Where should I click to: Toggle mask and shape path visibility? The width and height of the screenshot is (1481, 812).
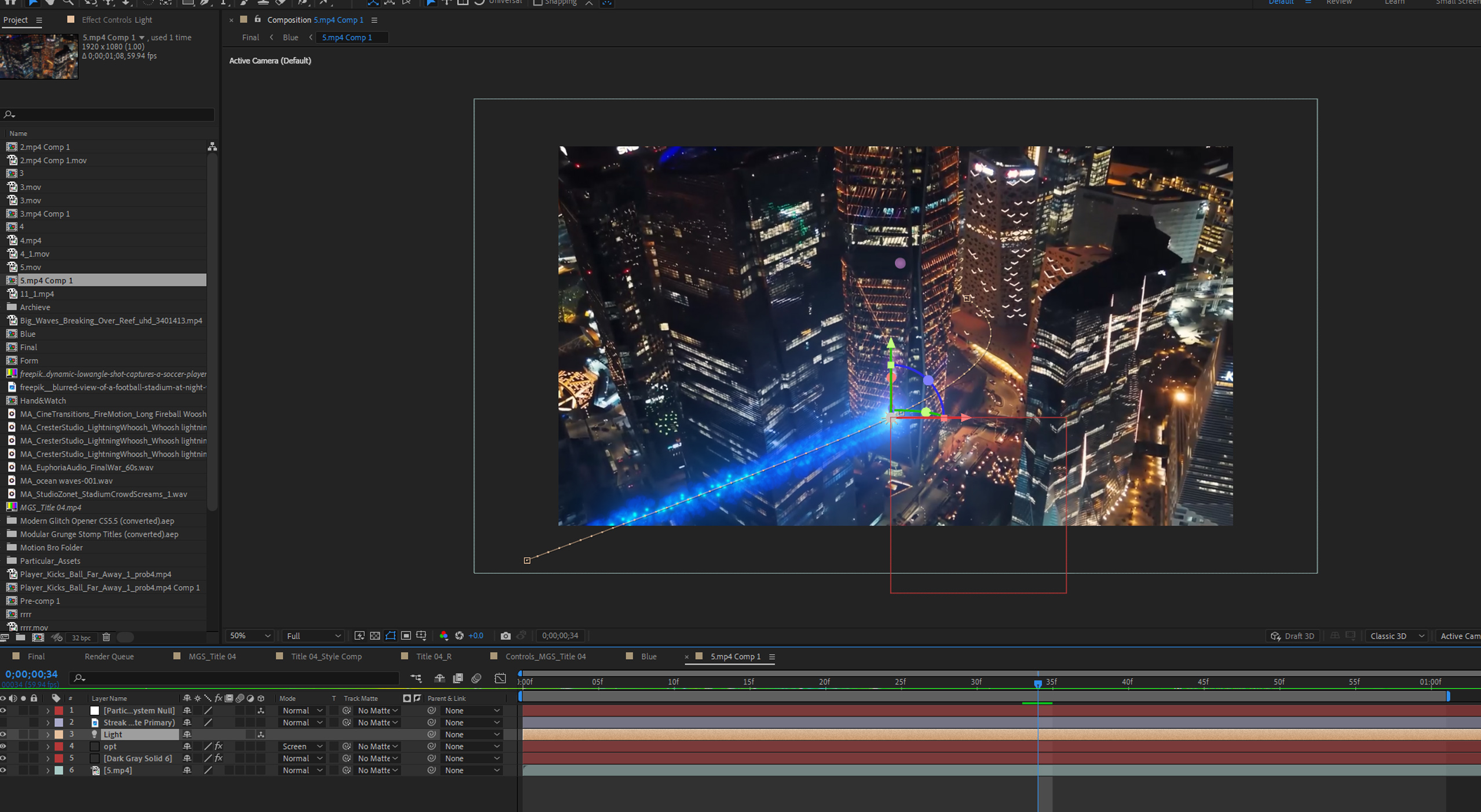click(391, 635)
